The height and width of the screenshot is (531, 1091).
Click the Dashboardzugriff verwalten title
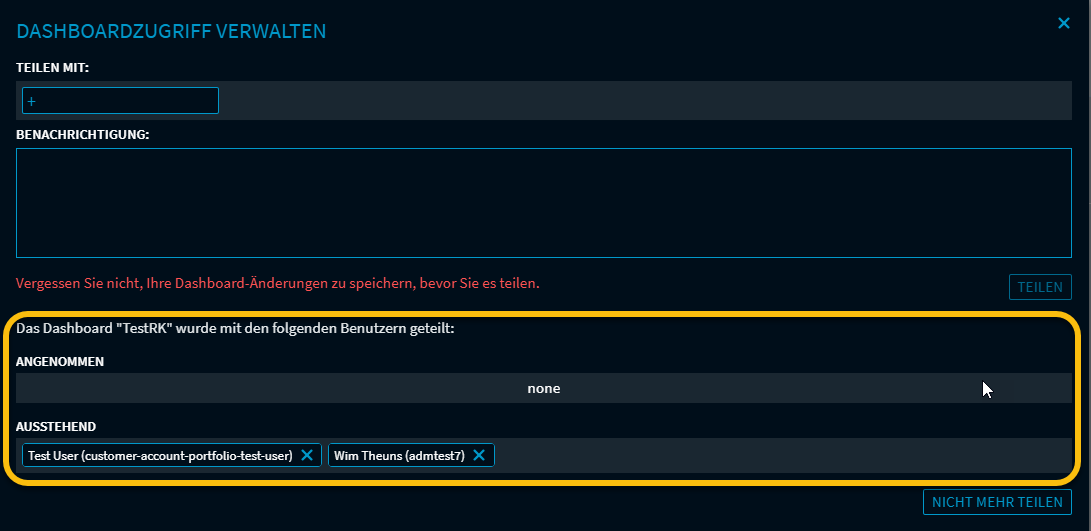[x=171, y=31]
